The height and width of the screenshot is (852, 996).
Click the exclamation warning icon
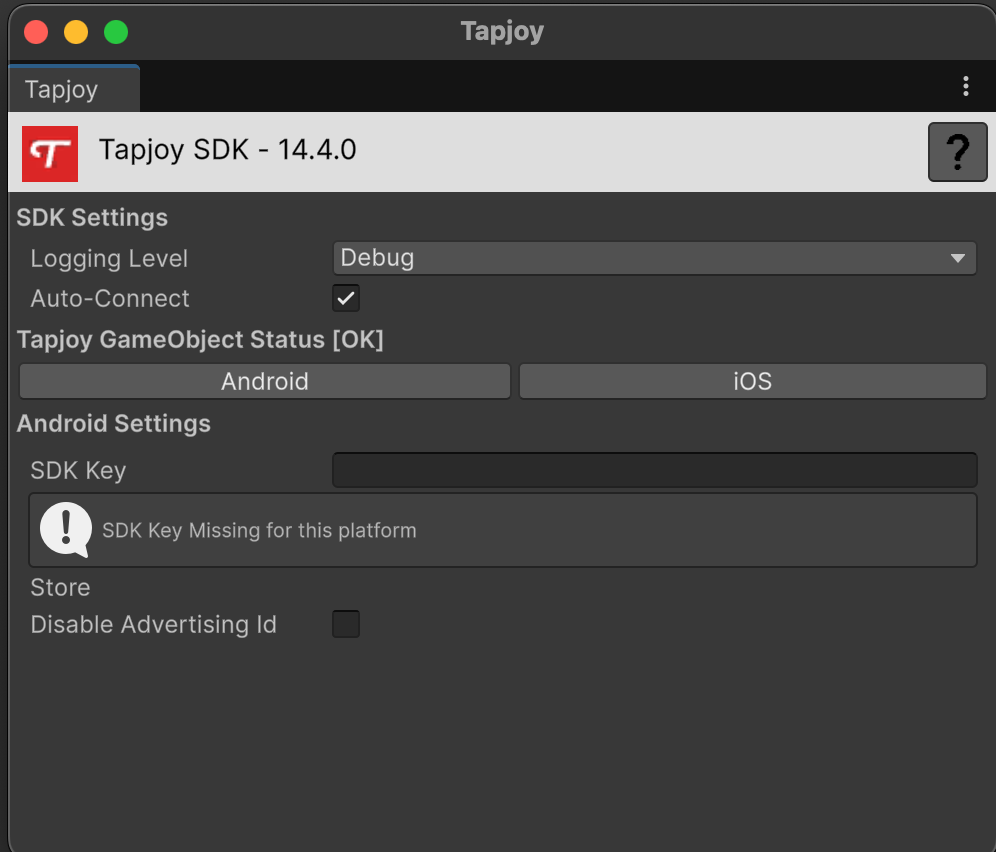tap(65, 530)
